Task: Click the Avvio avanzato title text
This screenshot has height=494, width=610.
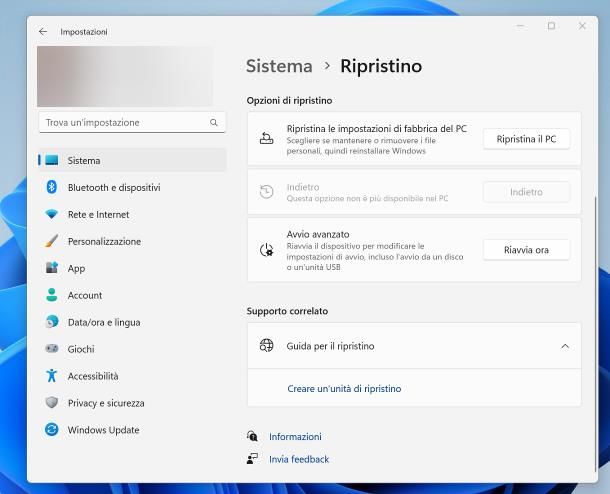Action: point(318,234)
